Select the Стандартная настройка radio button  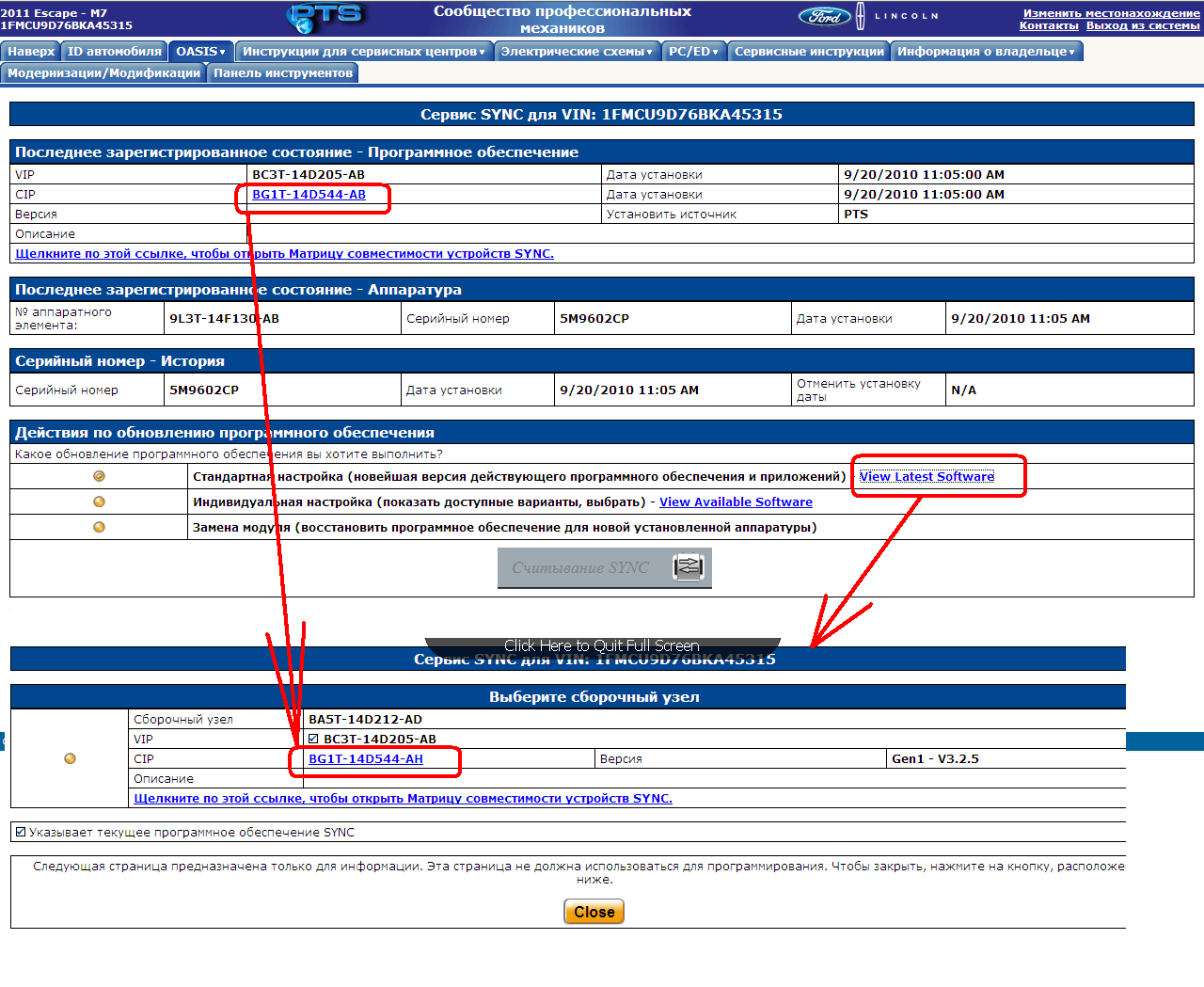pos(99,476)
